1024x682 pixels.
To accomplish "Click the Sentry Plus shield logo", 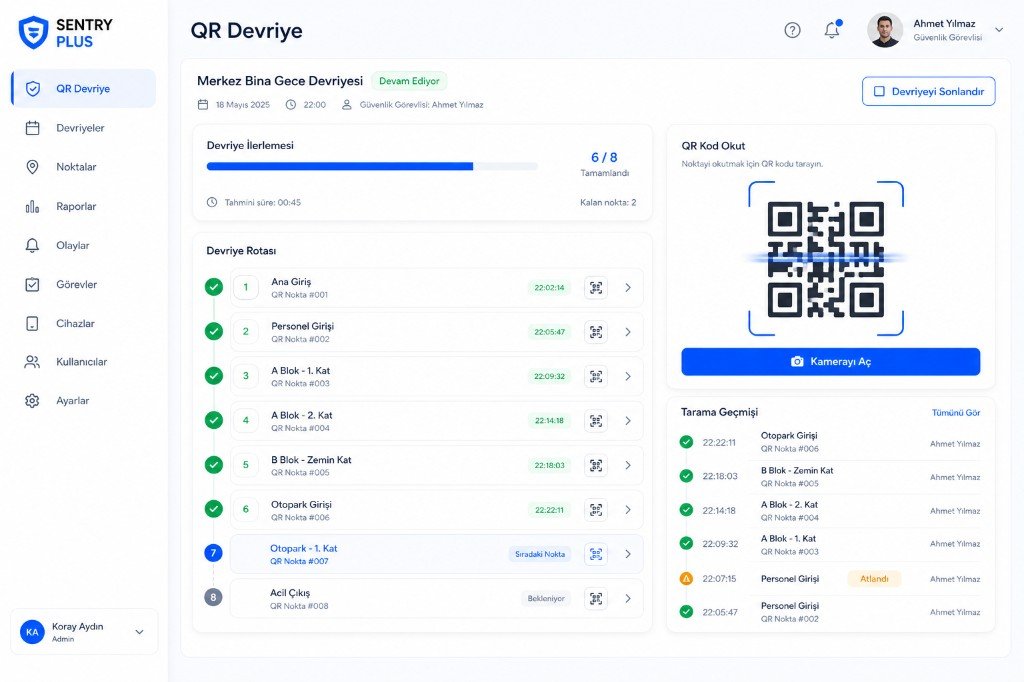I will pos(33,33).
